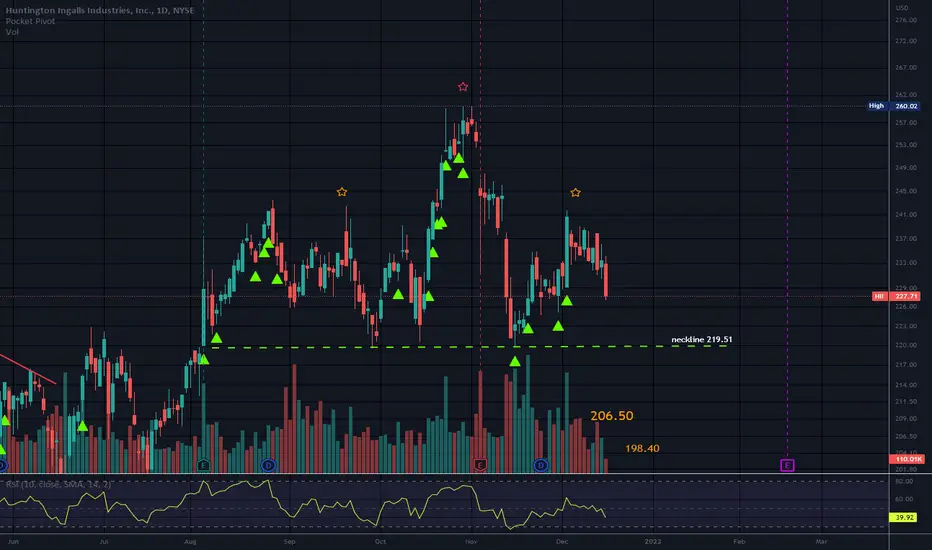Click the 233.00 price axis label
This screenshot has width=932, height=550.
click(906, 263)
